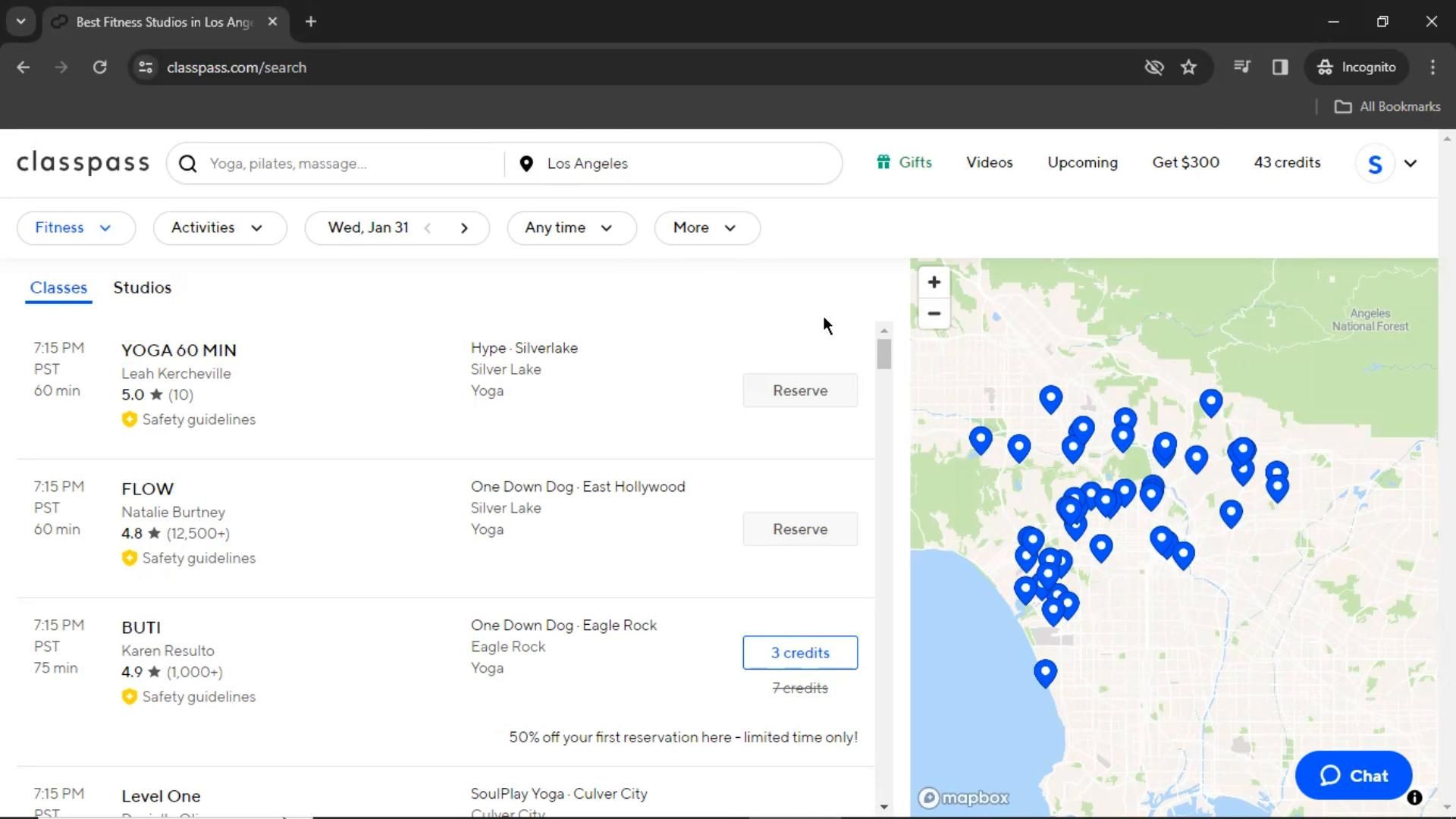Viewport: 1456px width, 819px height.
Task: Open the Get $300 link
Action: (1186, 162)
